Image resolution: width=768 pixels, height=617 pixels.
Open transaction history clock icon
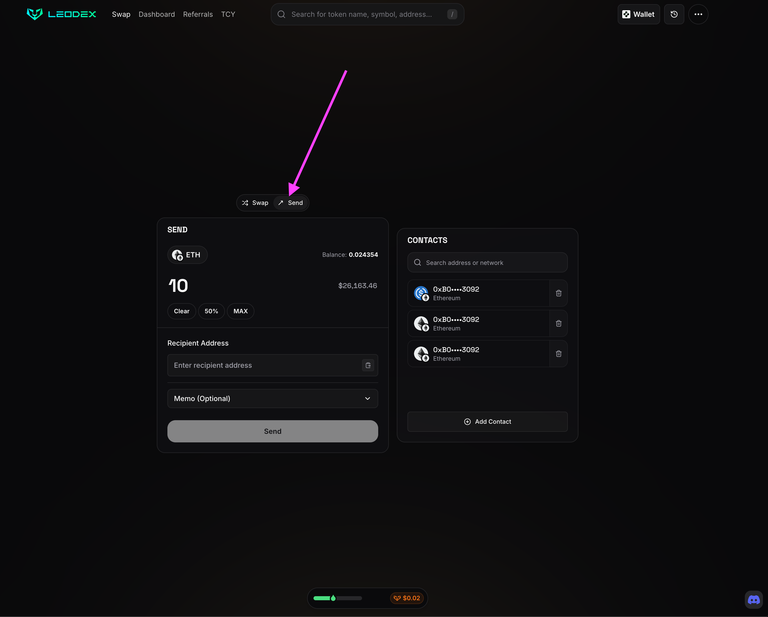click(674, 14)
